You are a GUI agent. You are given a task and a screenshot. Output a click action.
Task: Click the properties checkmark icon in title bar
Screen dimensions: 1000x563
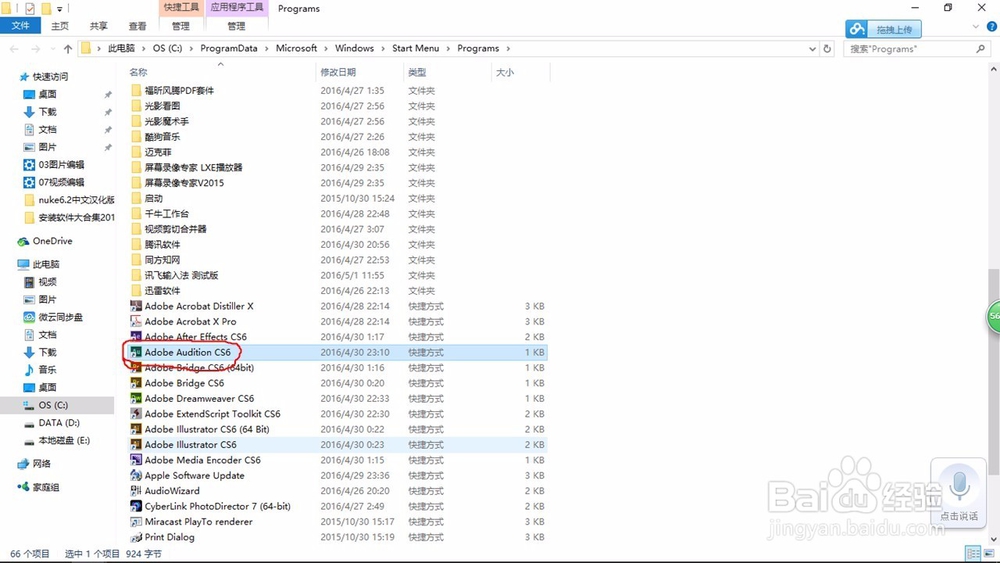tap(29, 8)
